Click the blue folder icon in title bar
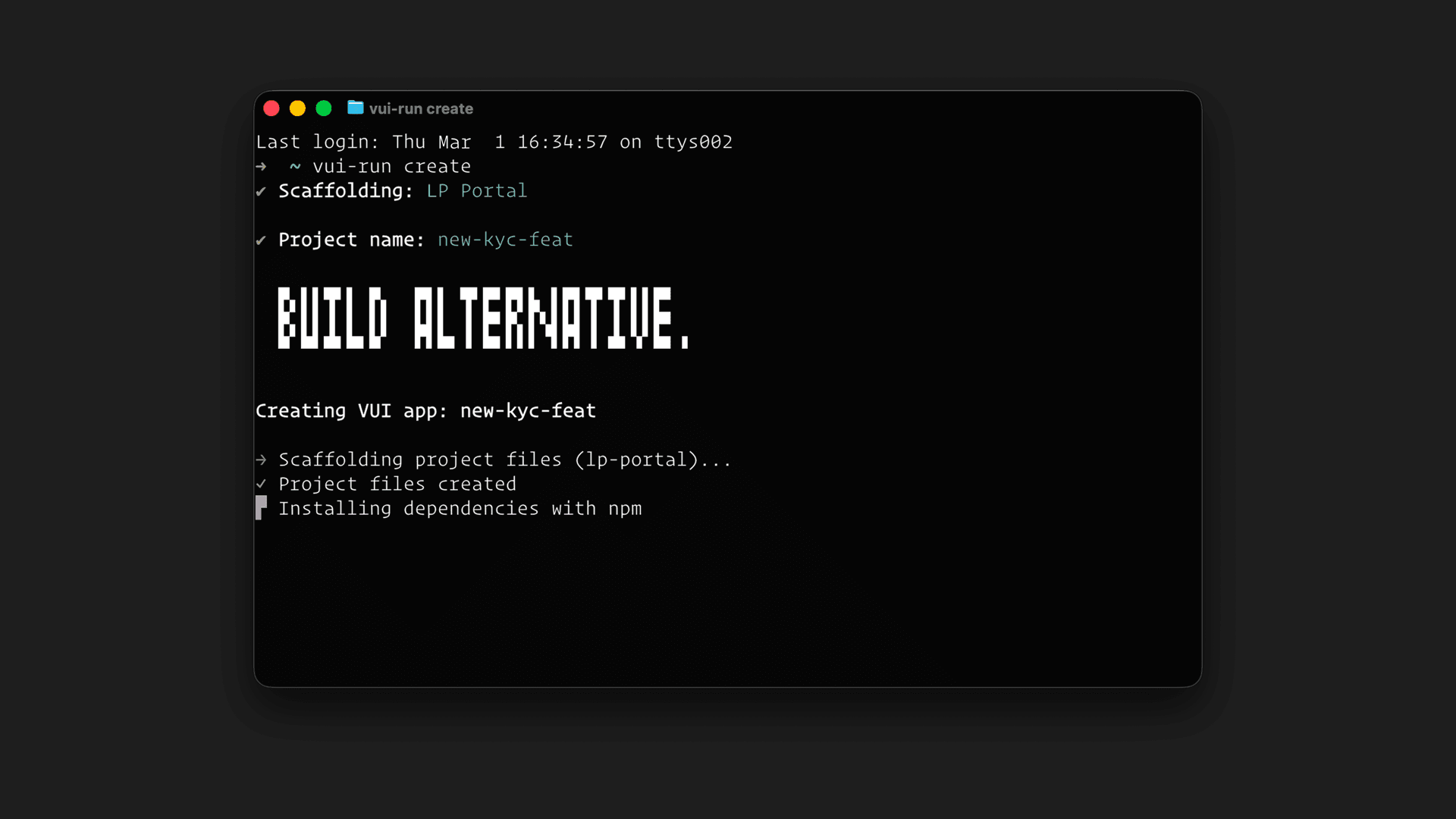This screenshot has width=1456, height=819. point(356,108)
